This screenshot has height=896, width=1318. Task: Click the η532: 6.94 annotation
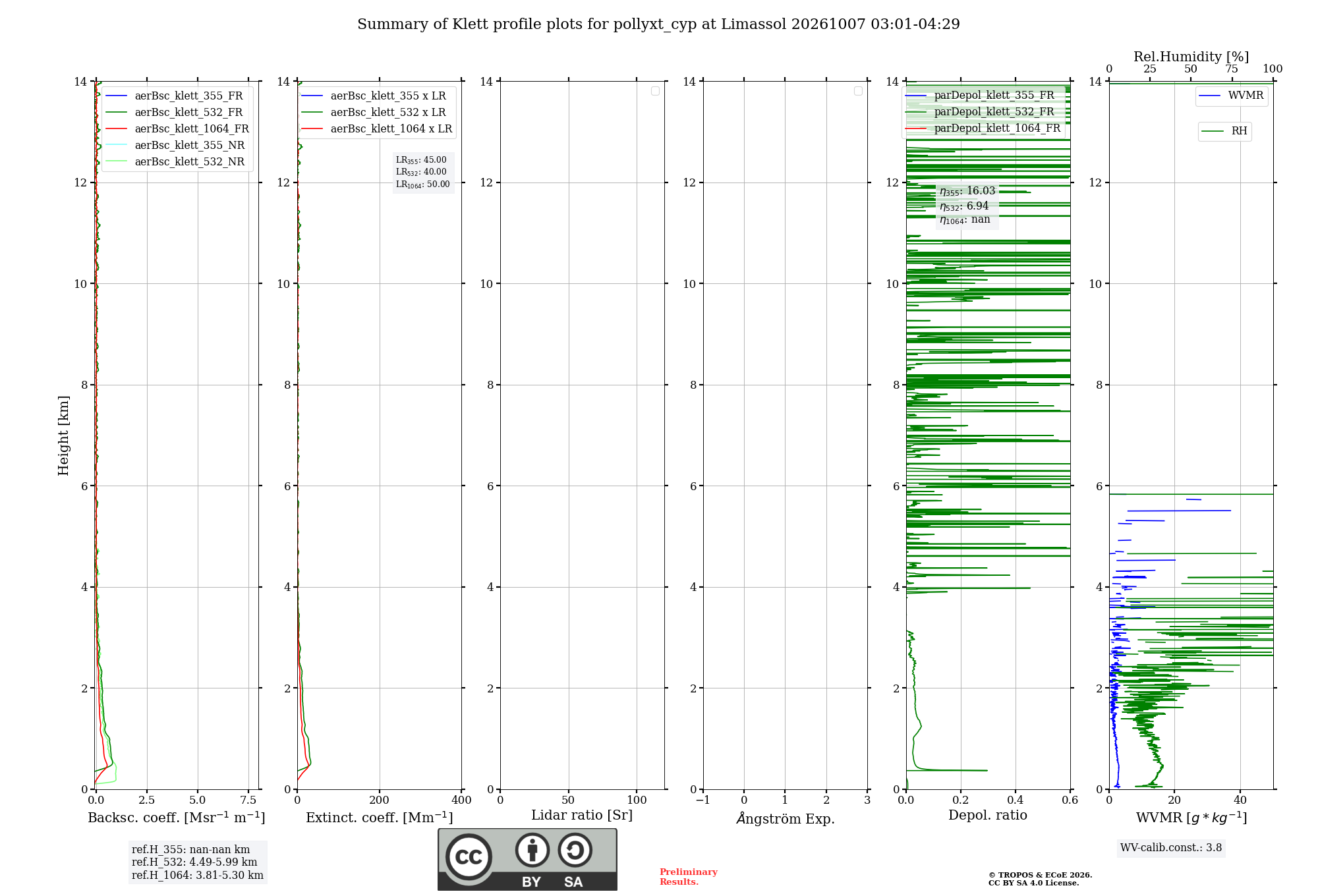pos(964,206)
